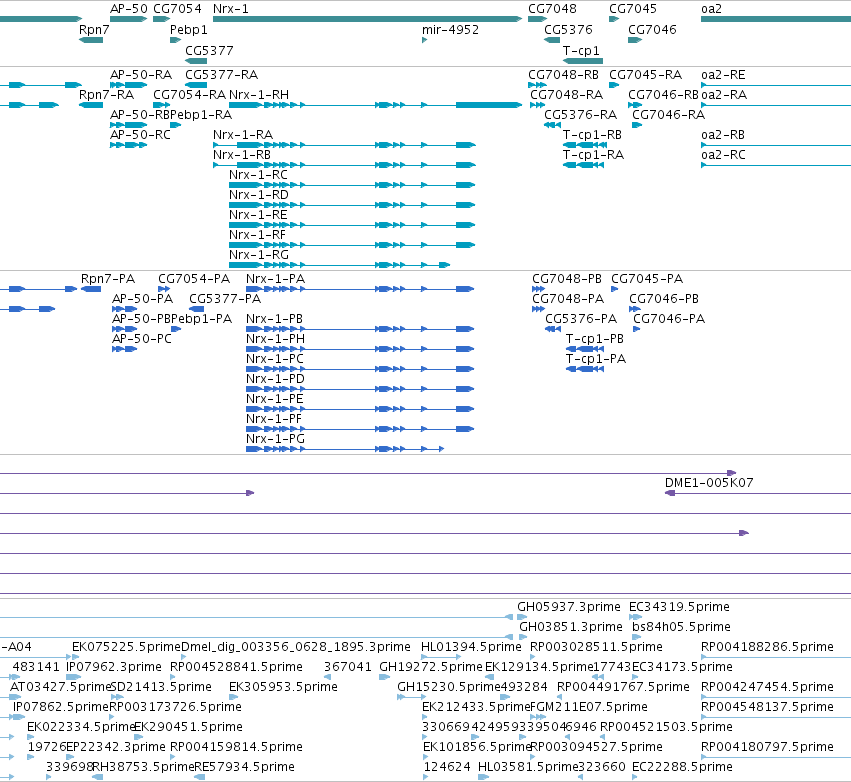Click the DME1-005K07 BAC clone label
Viewport: 851px width, 782px height.
click(709, 482)
